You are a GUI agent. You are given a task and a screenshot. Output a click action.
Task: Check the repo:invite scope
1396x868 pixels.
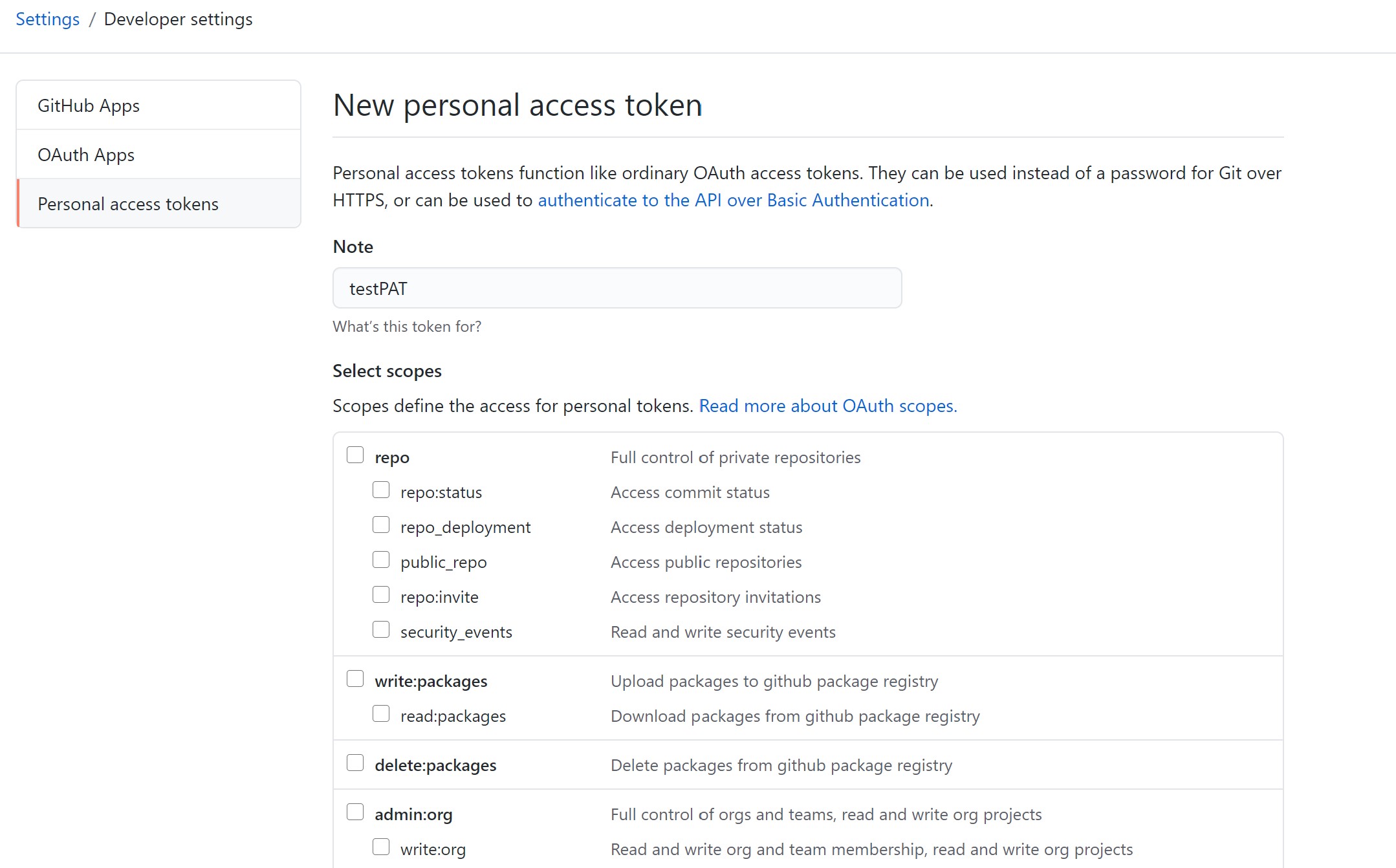381,595
